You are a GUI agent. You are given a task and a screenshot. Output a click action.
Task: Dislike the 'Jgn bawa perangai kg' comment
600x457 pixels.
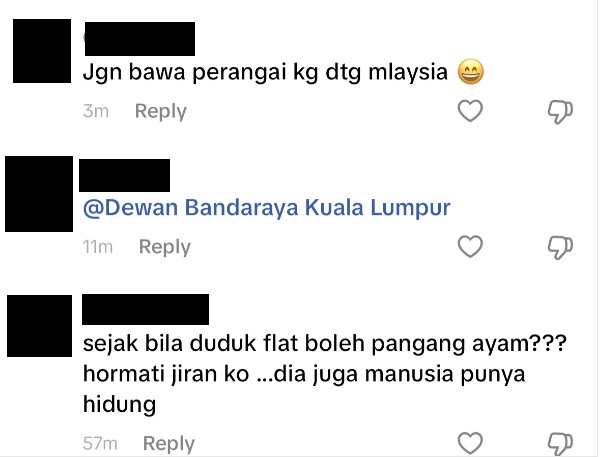[x=560, y=112]
